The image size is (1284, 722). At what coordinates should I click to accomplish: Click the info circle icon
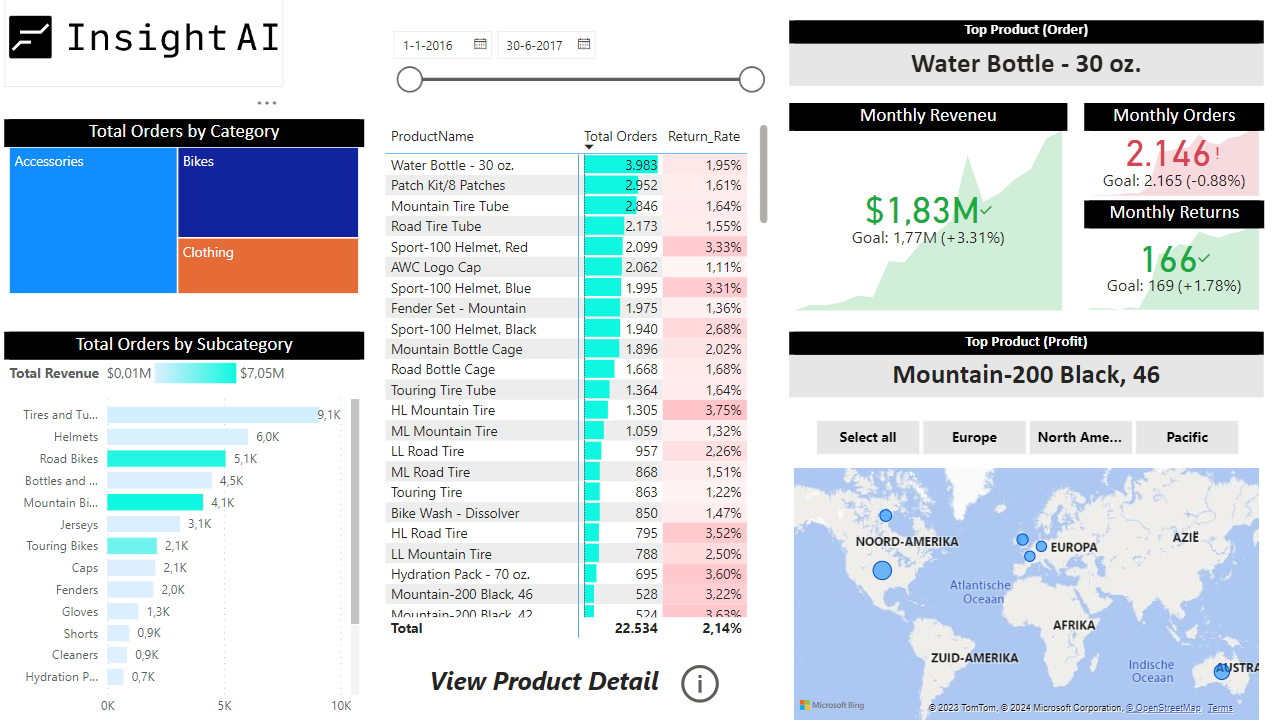[700, 684]
